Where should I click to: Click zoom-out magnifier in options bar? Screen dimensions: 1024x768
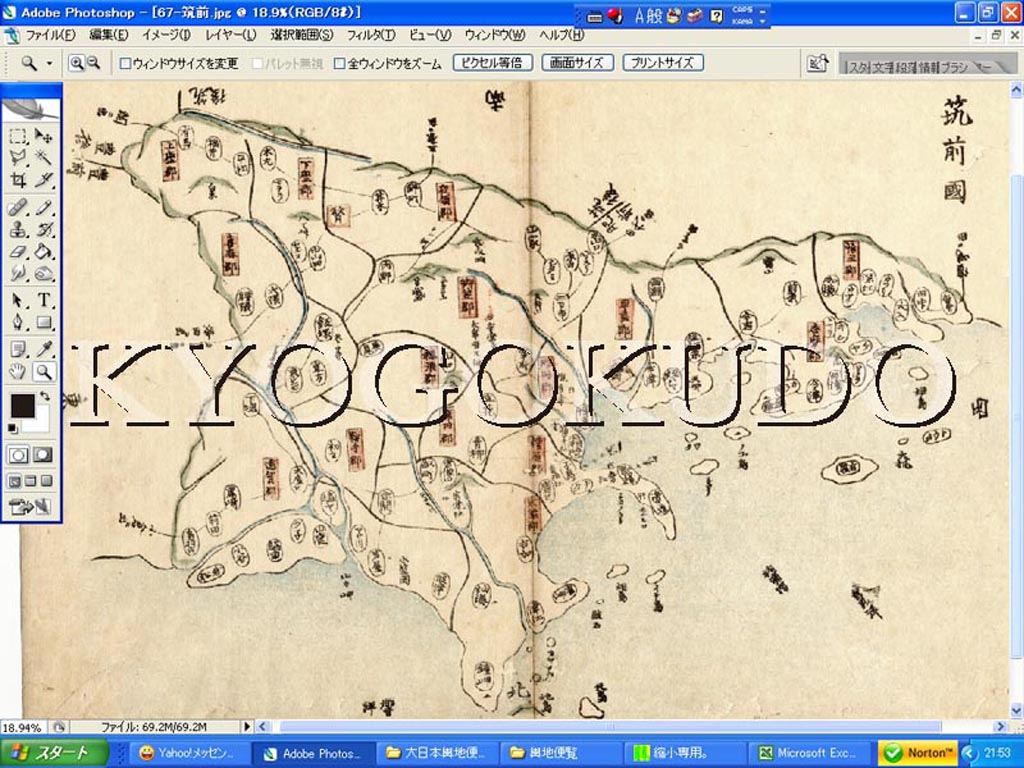[x=93, y=63]
